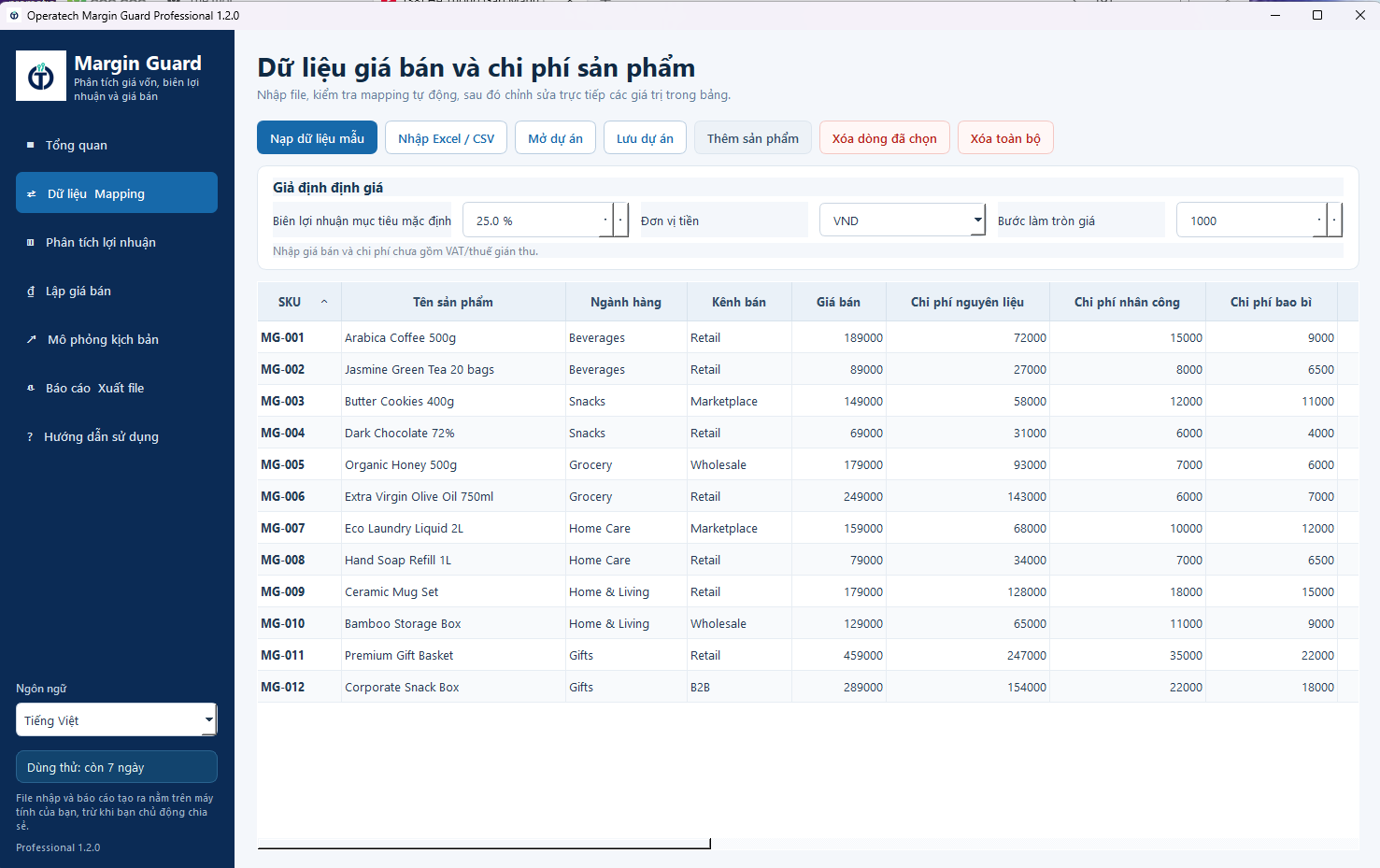Click the Giá bán column header
Image resolution: width=1380 pixels, height=868 pixels.
pyautogui.click(x=838, y=302)
